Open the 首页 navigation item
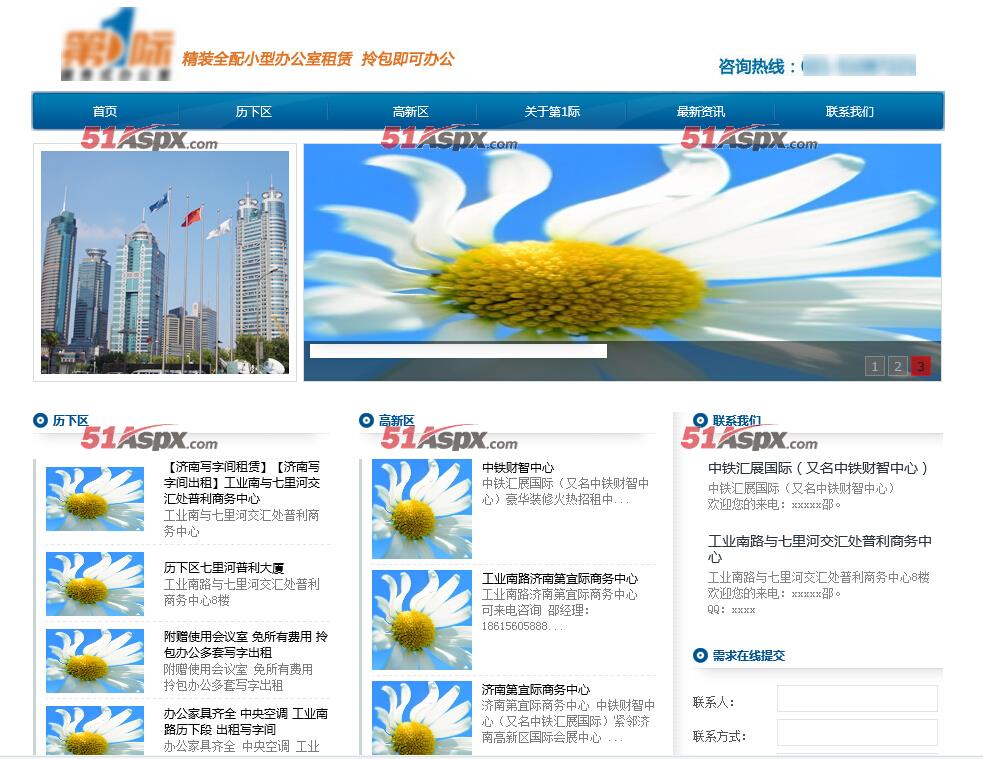Image resolution: width=983 pixels, height=759 pixels. click(x=105, y=112)
